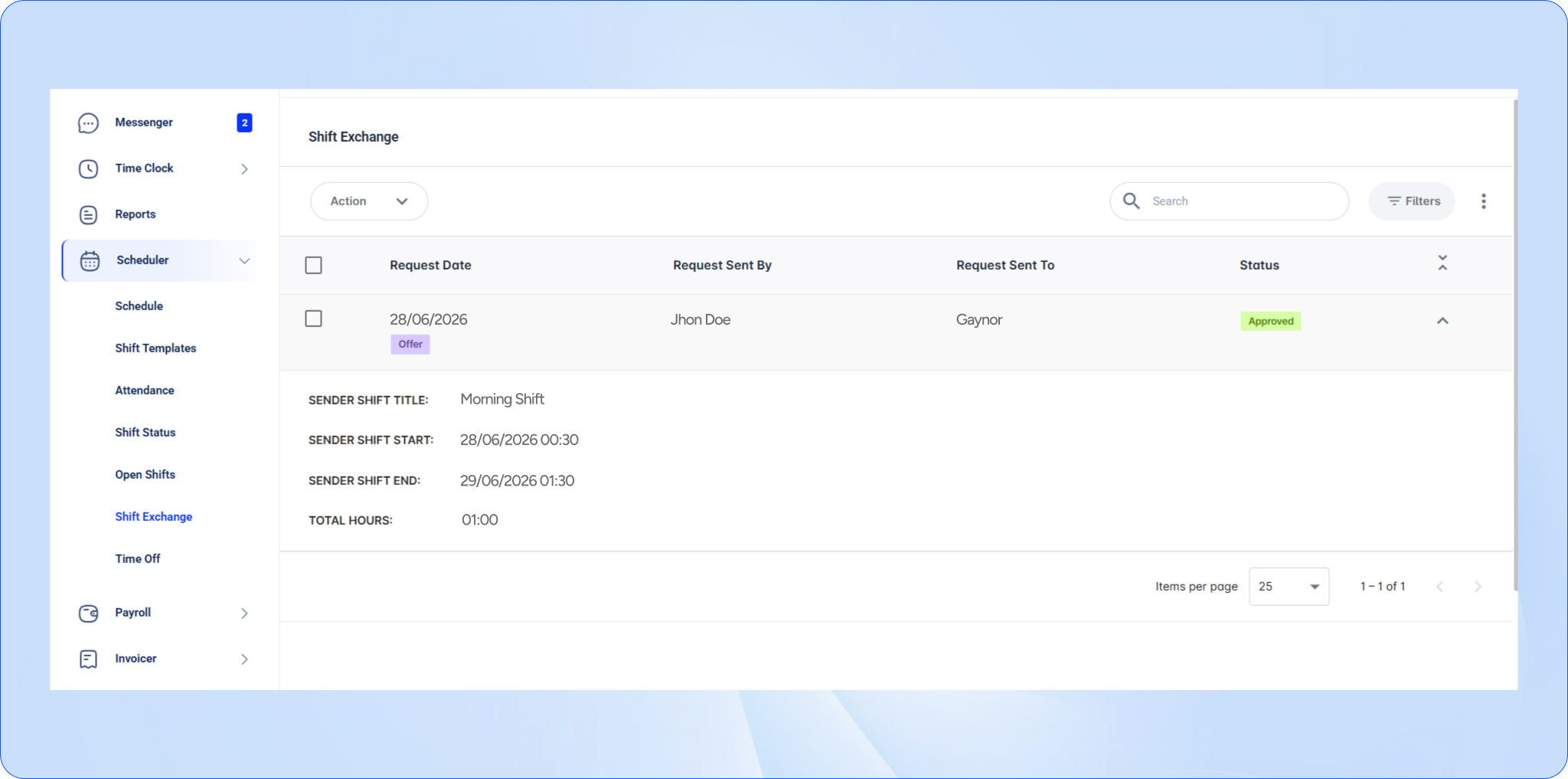Viewport: 1568px width, 779px height.
Task: Click the Filters button
Action: (1412, 201)
